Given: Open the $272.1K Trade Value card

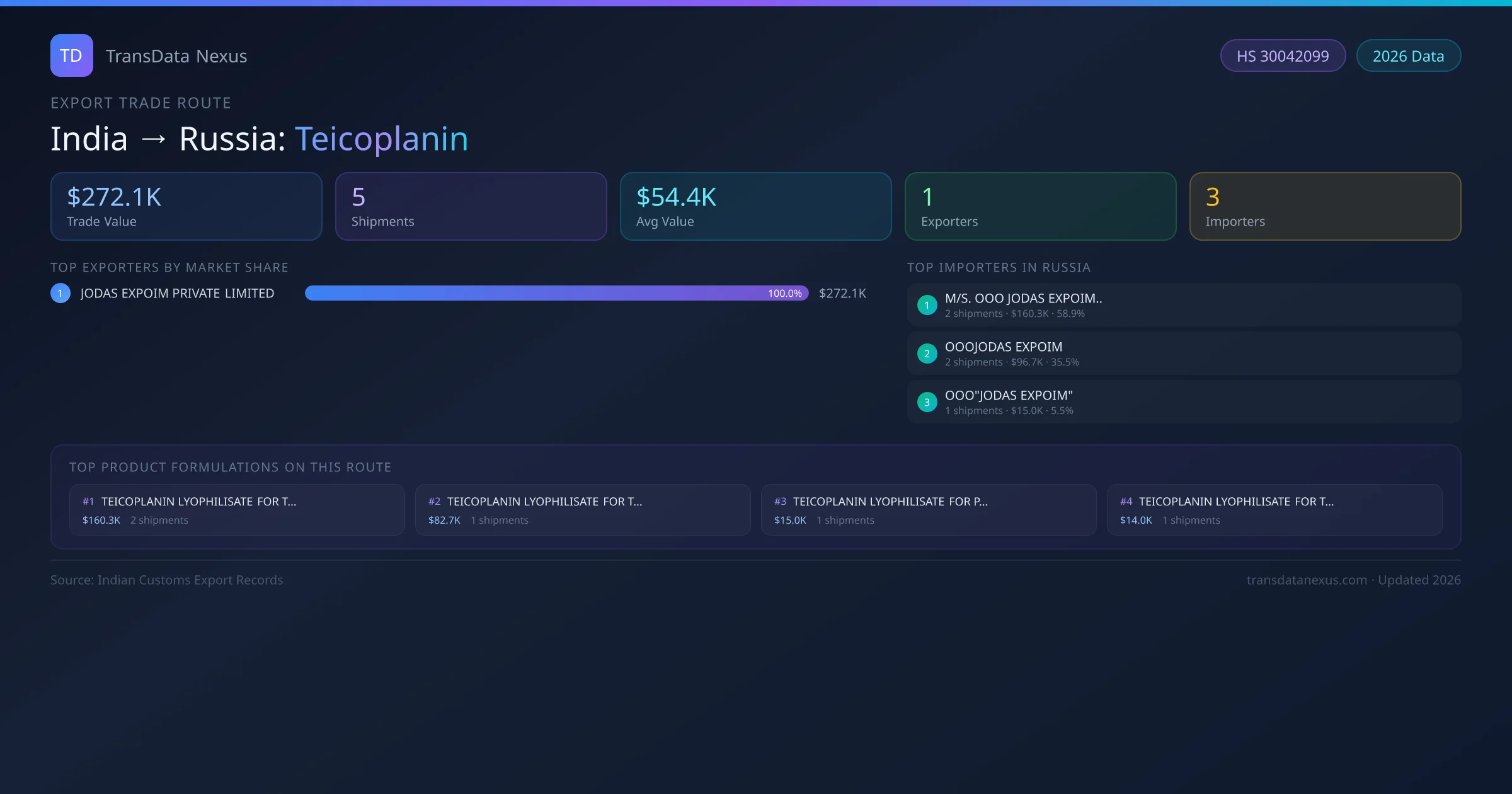Looking at the screenshot, I should 186,207.
